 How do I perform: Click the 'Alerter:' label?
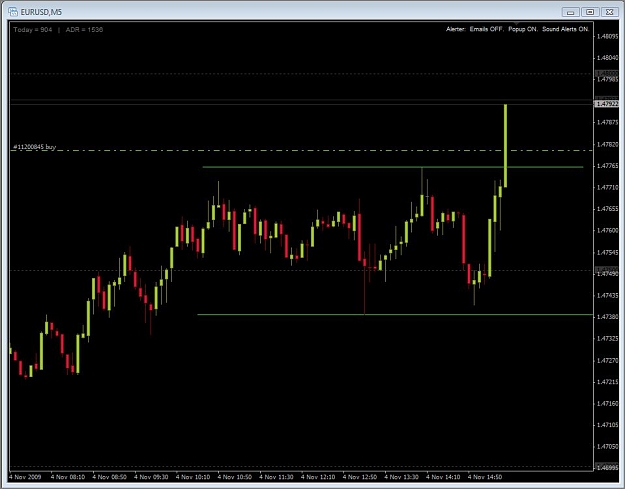pos(456,29)
